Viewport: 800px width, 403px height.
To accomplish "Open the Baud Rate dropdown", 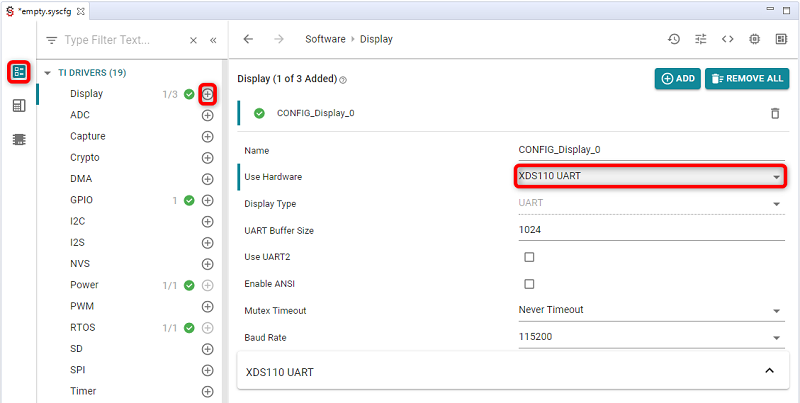I will [x=648, y=337].
